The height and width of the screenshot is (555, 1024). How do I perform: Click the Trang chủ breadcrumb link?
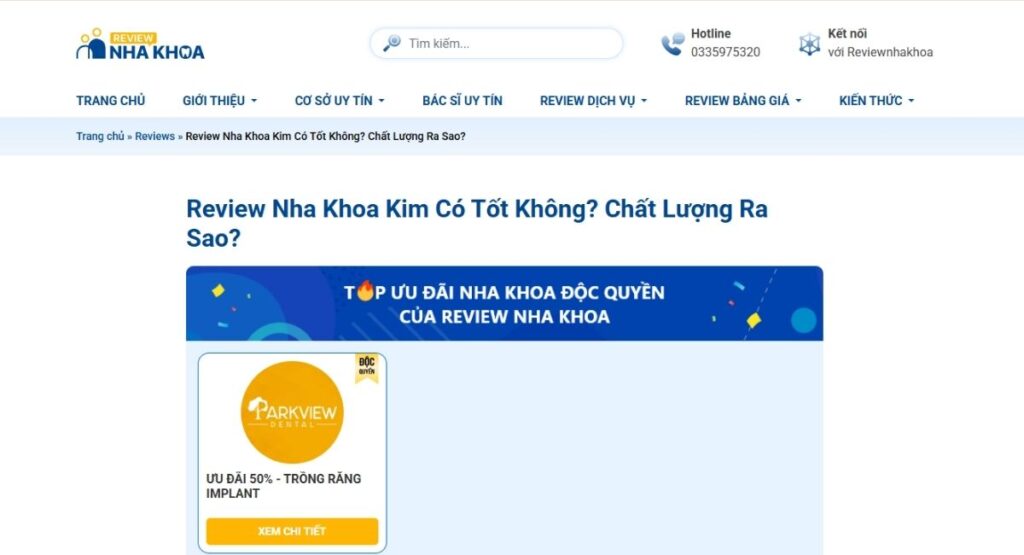click(100, 136)
